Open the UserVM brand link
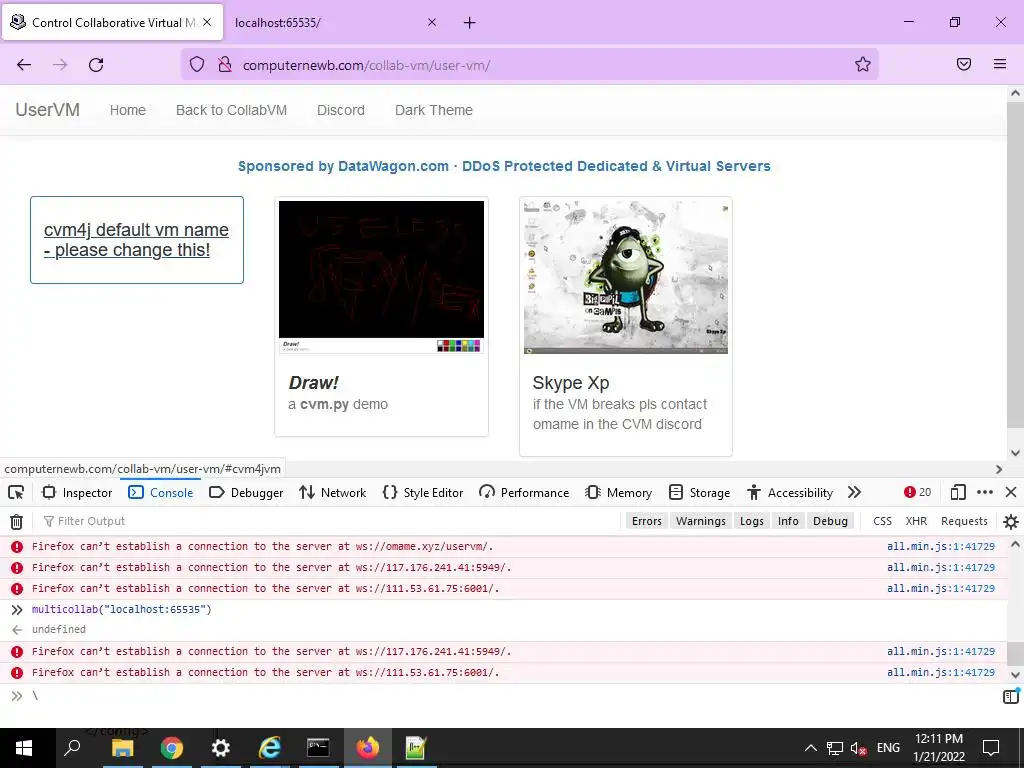 point(48,110)
